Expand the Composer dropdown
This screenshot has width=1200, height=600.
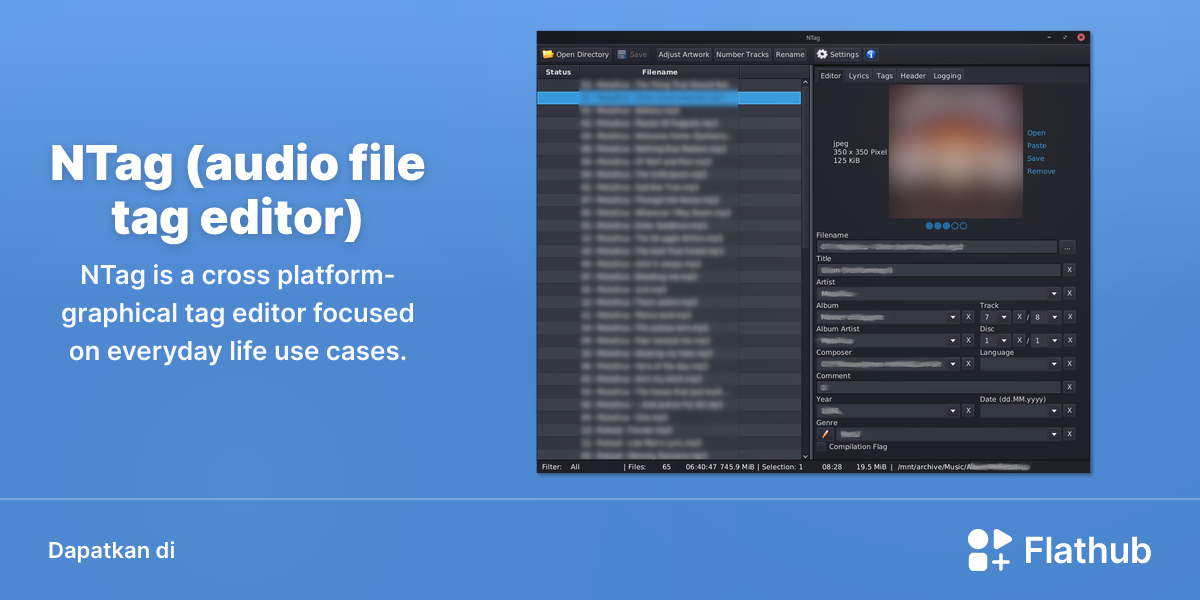[953, 364]
